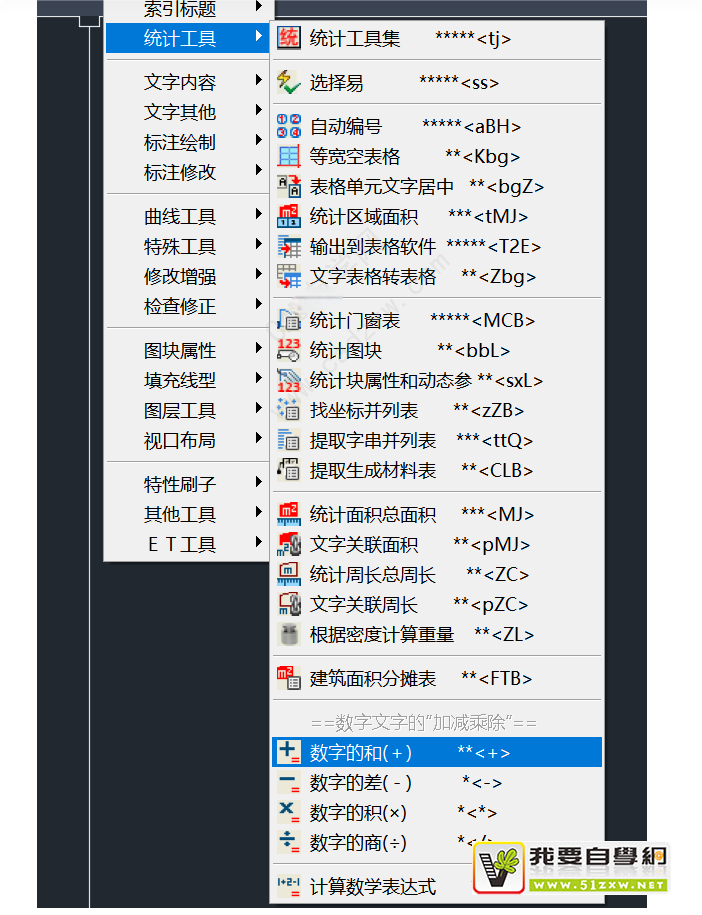Expand the 曲线工具 submenu arrow

click(259, 215)
